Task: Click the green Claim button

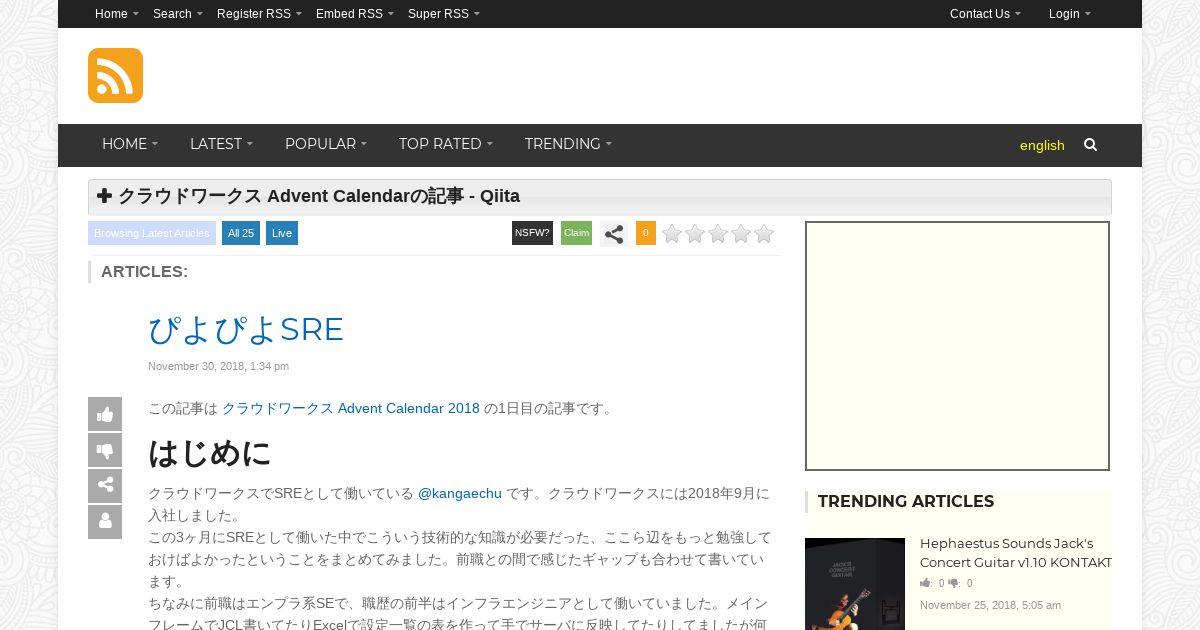Action: point(576,233)
